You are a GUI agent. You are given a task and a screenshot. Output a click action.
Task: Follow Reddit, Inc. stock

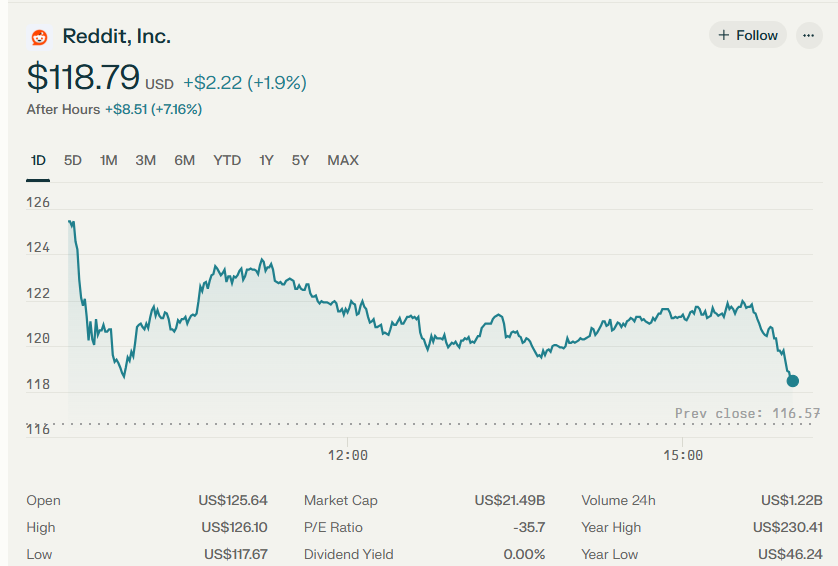pyautogui.click(x=748, y=35)
